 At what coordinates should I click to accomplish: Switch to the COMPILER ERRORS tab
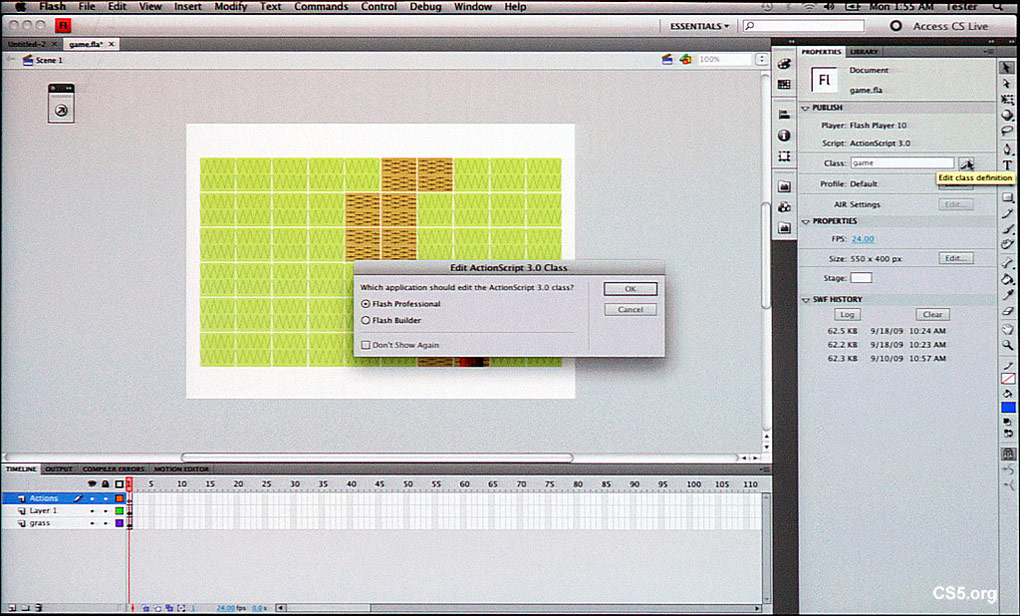pyautogui.click(x=113, y=469)
